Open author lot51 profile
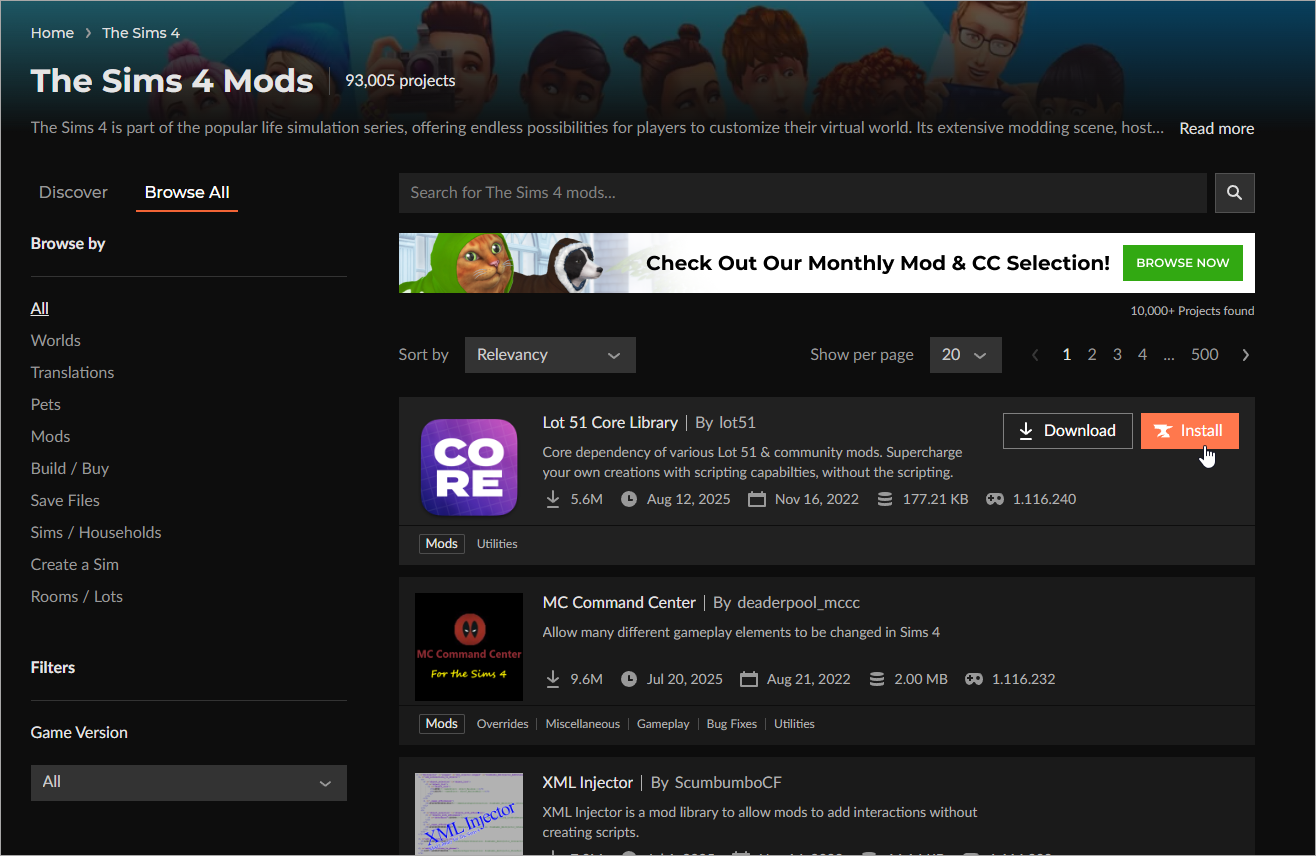This screenshot has height=856, width=1316. (737, 422)
